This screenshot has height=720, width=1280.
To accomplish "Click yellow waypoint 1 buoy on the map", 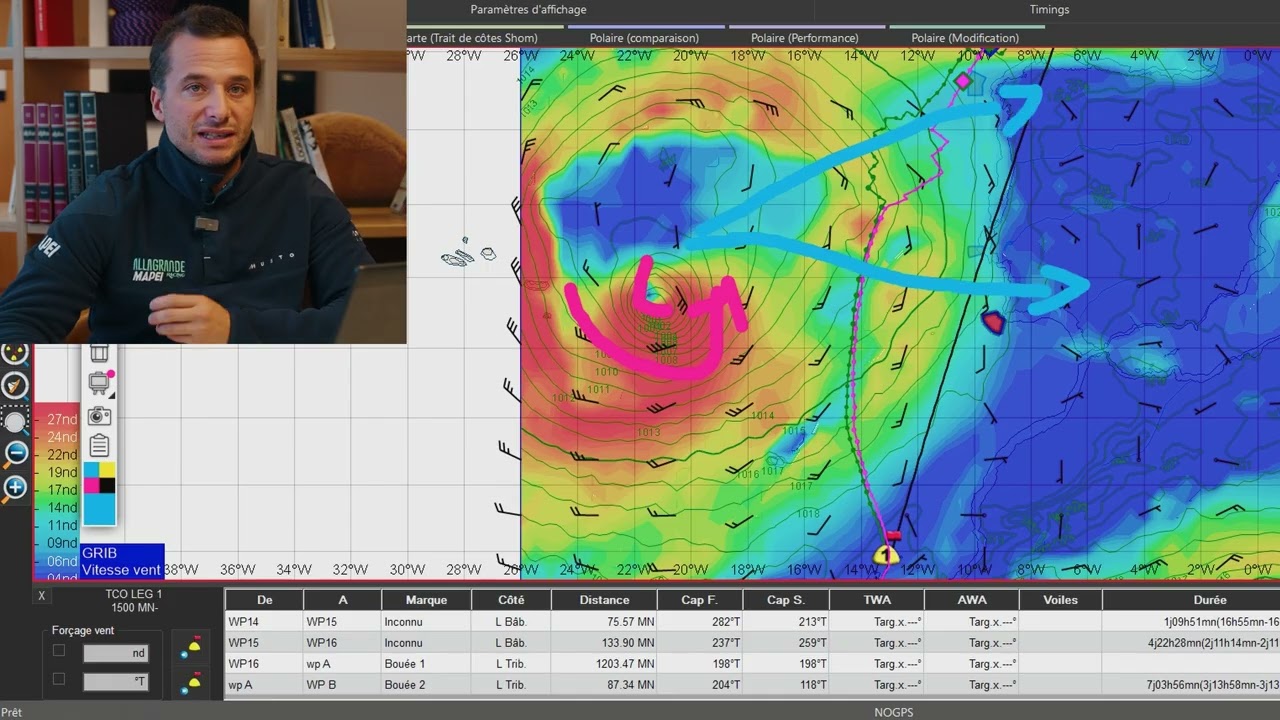I will pos(886,553).
